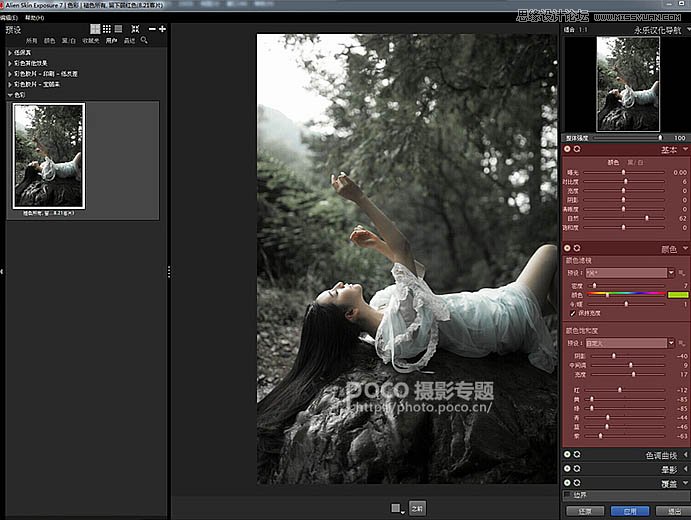The height and width of the screenshot is (520, 691).
Task: Open the 帮助 menu
Action: (x=34, y=18)
